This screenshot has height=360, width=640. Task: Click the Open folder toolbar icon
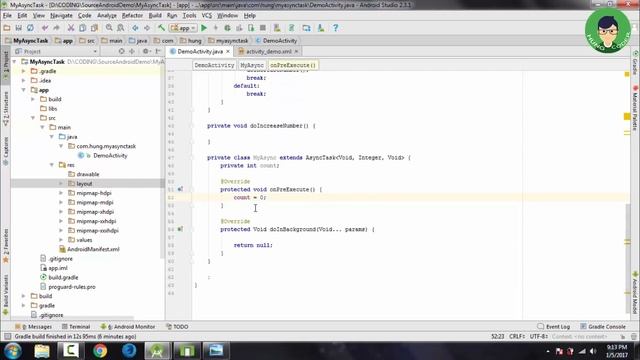[x=7, y=28]
